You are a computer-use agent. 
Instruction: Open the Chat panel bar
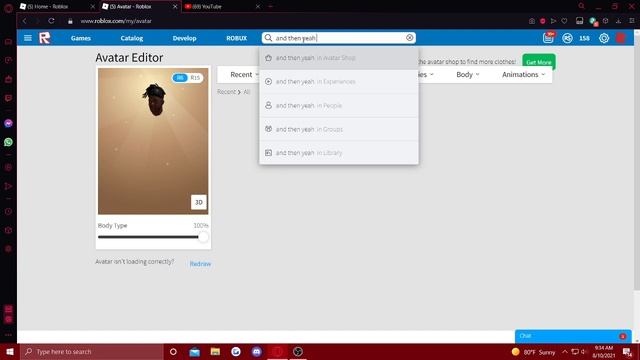[573, 336]
